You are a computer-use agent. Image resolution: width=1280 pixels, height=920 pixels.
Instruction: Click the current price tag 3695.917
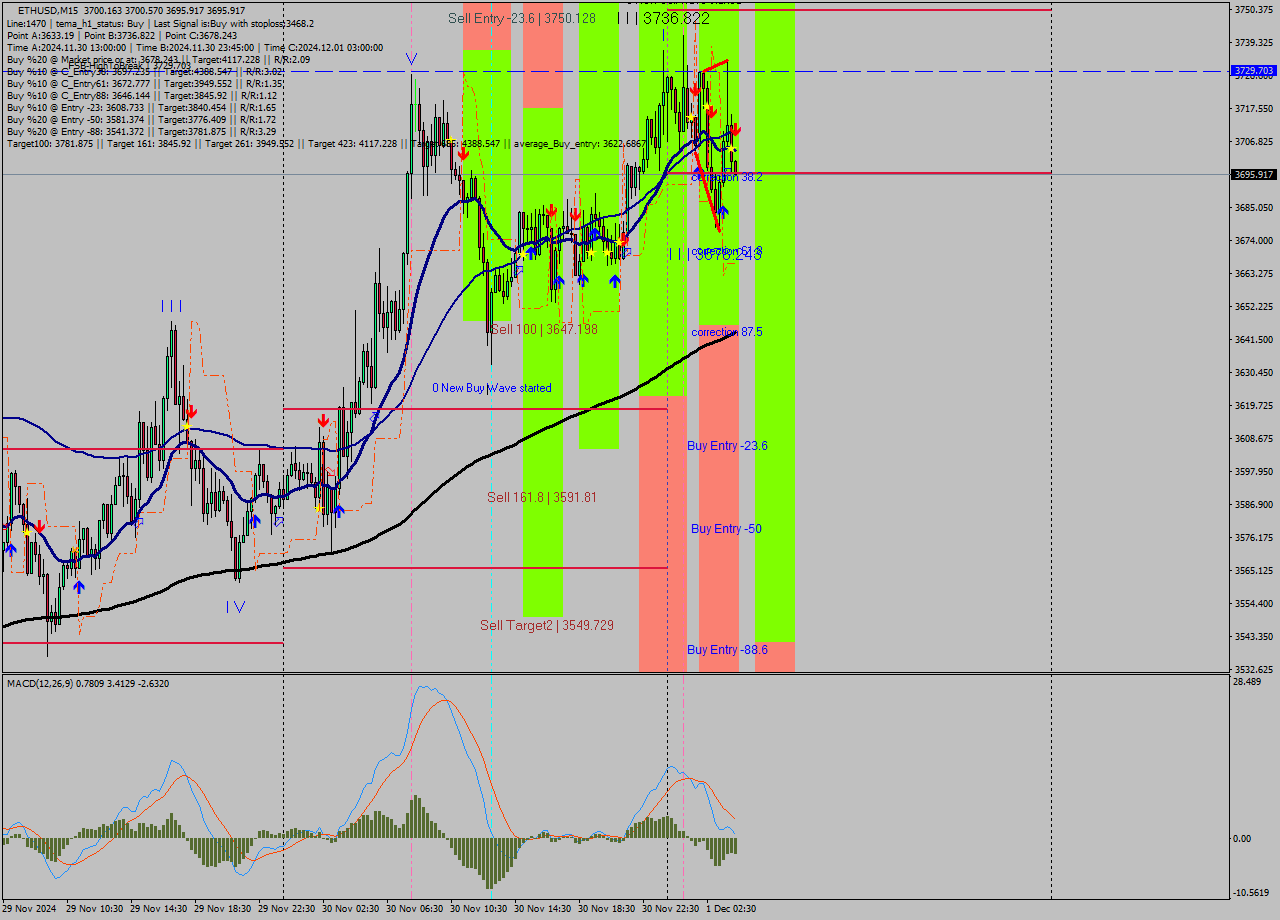pyautogui.click(x=1254, y=174)
